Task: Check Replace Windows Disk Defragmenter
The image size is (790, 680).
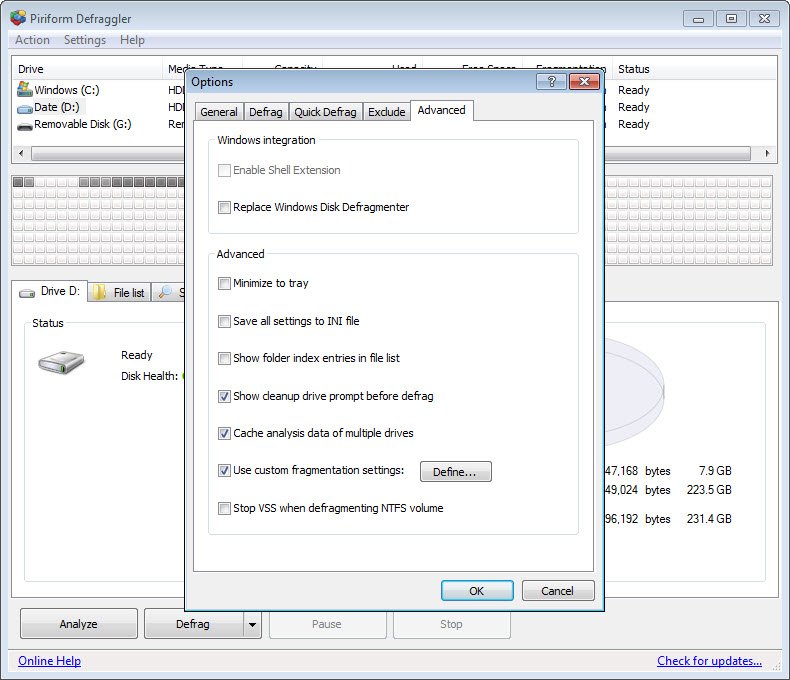Action: 224,208
